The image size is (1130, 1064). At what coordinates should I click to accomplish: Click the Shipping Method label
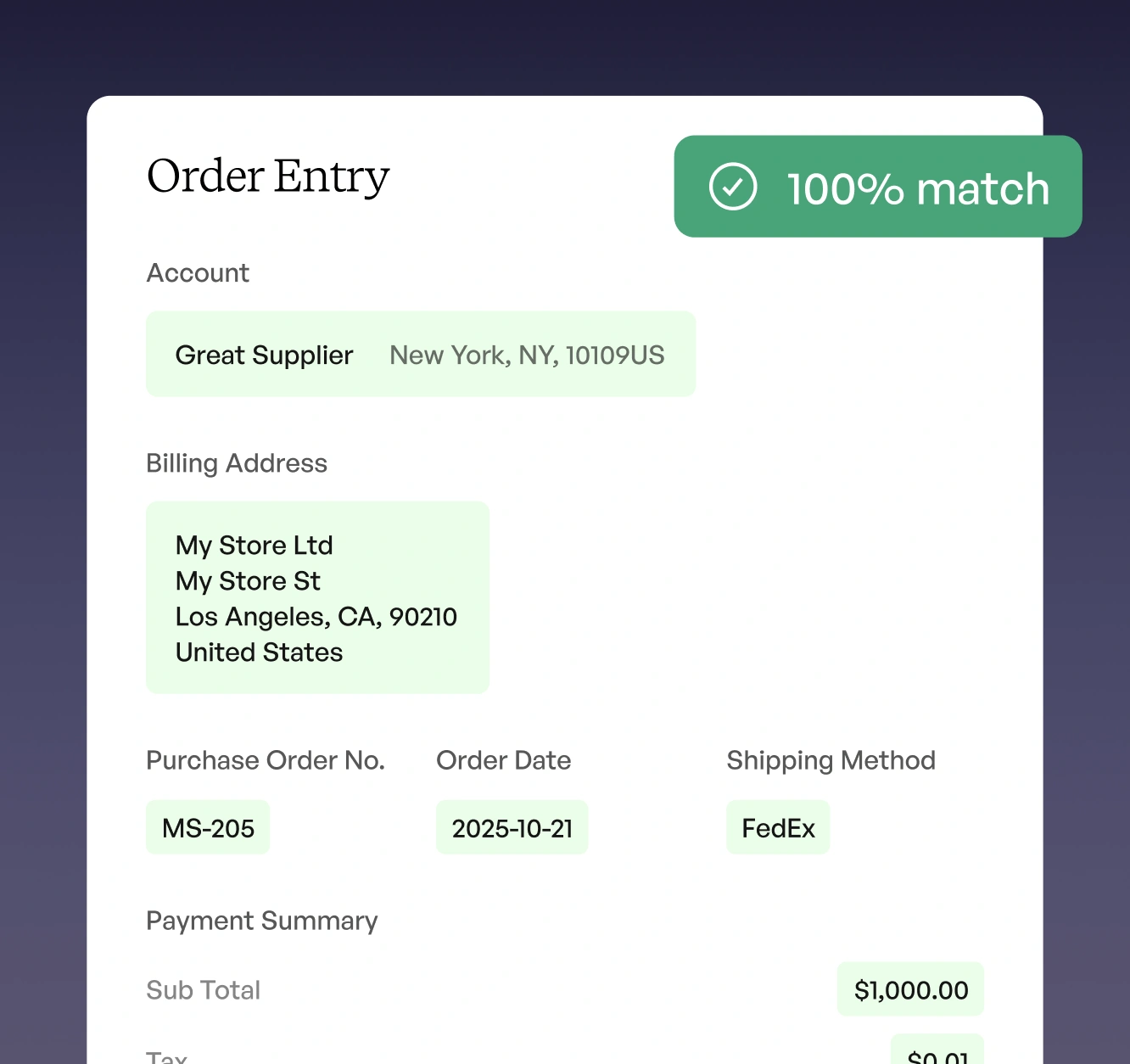pyautogui.click(x=831, y=760)
